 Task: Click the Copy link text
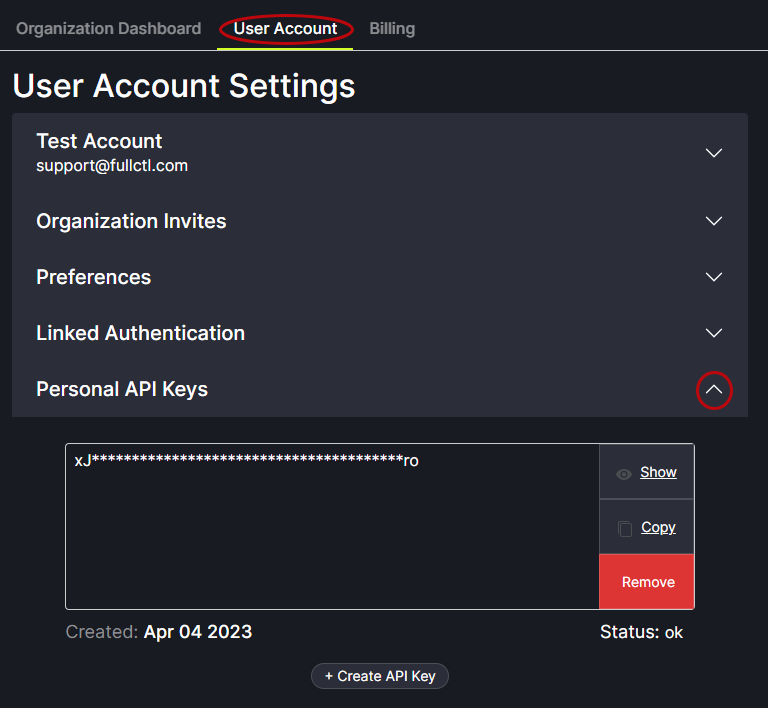[x=658, y=527]
